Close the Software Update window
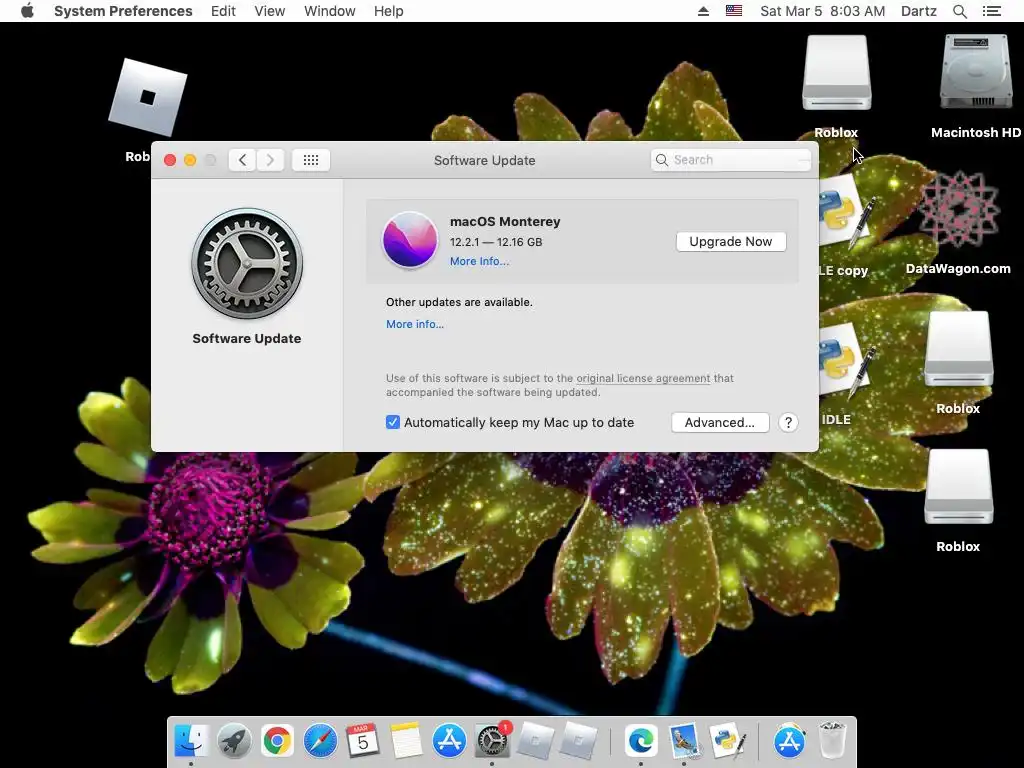Screen dimensions: 1024x768 pyautogui.click(x=170, y=160)
